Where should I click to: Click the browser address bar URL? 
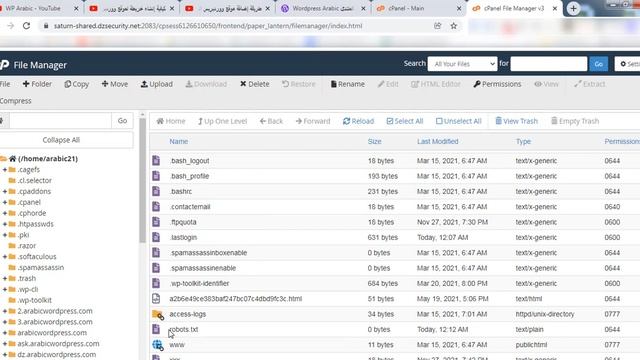(208, 26)
